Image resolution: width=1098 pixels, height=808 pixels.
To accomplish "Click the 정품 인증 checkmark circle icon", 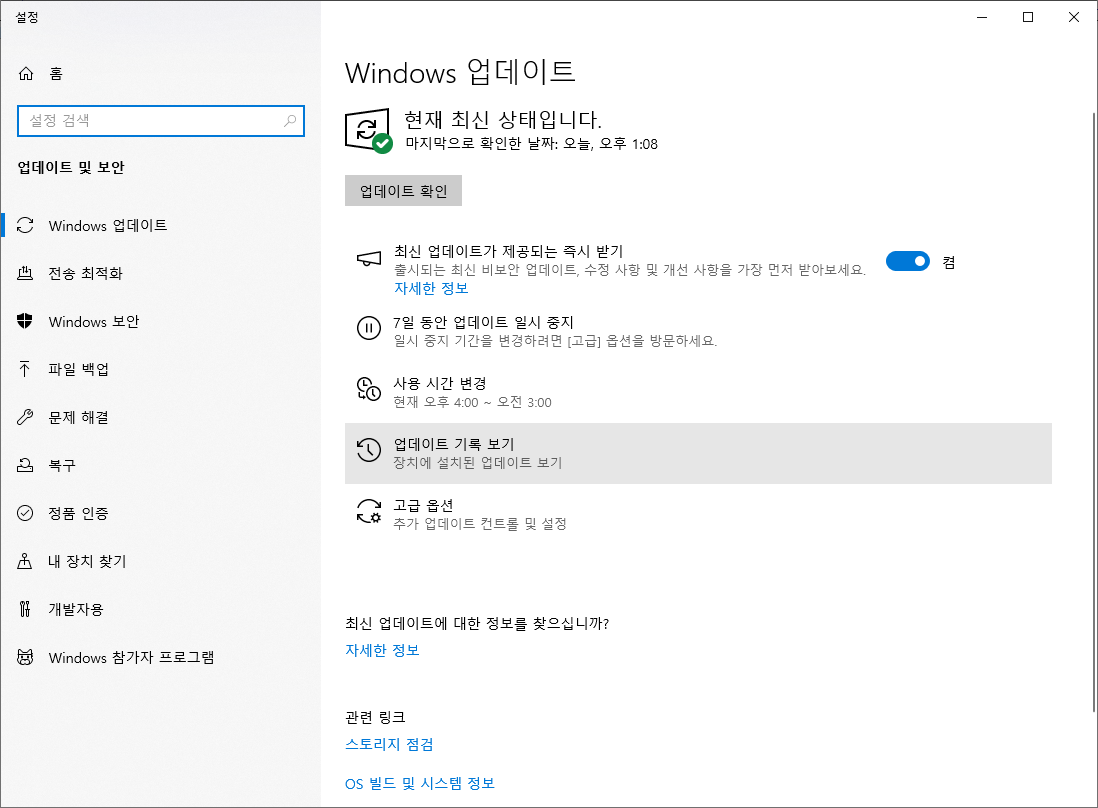I will pyautogui.click(x=25, y=513).
